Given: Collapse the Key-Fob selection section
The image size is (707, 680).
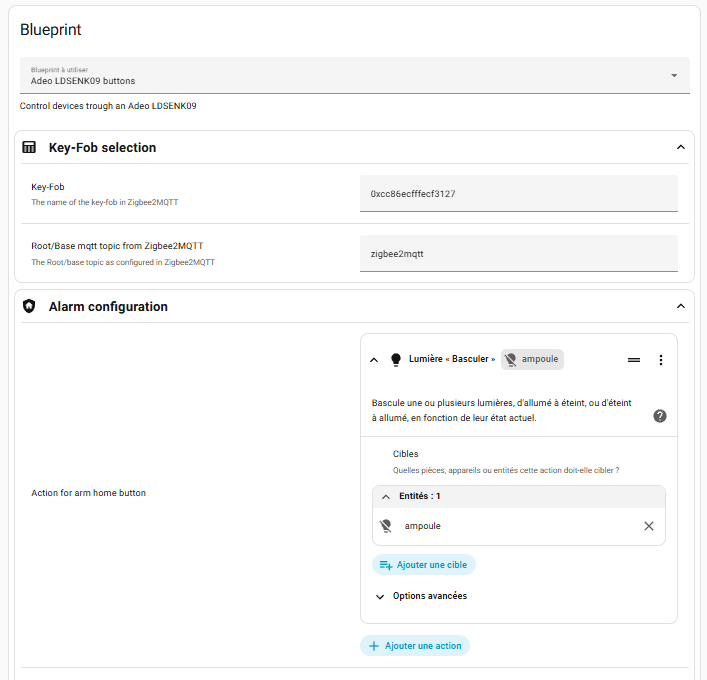Looking at the screenshot, I should click(x=681, y=147).
